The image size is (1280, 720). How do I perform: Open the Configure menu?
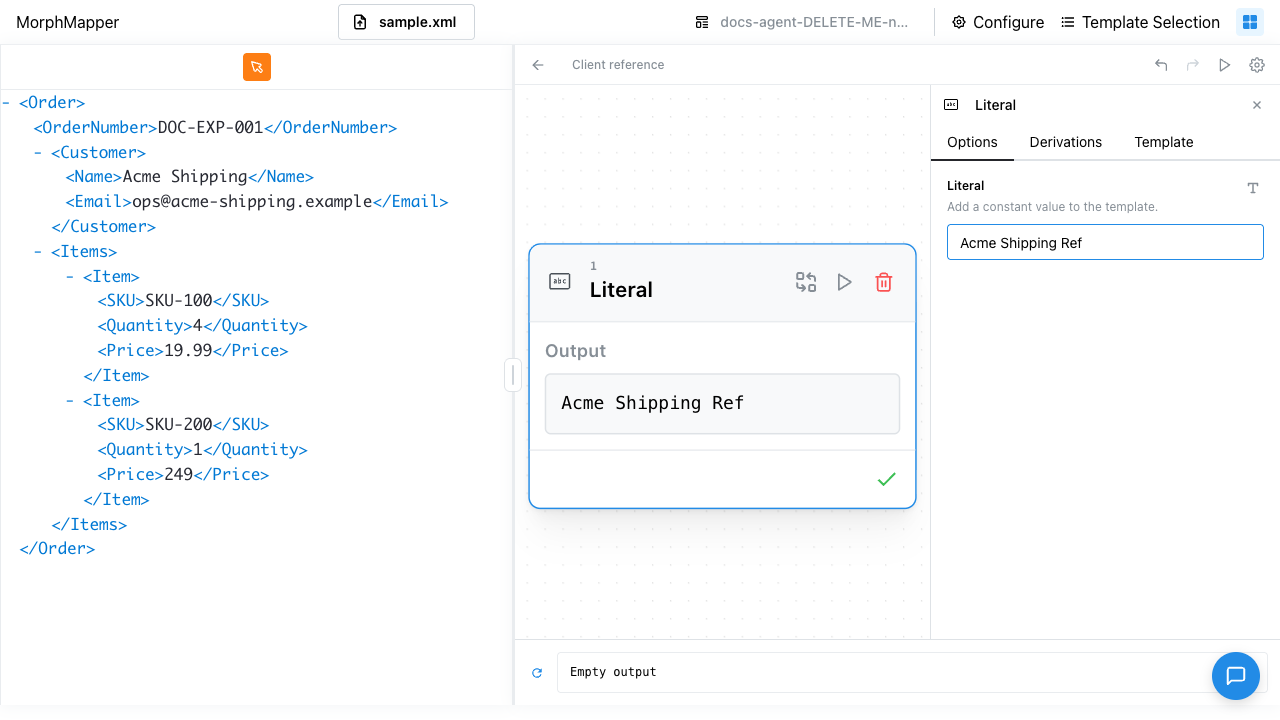pyautogui.click(x=998, y=22)
